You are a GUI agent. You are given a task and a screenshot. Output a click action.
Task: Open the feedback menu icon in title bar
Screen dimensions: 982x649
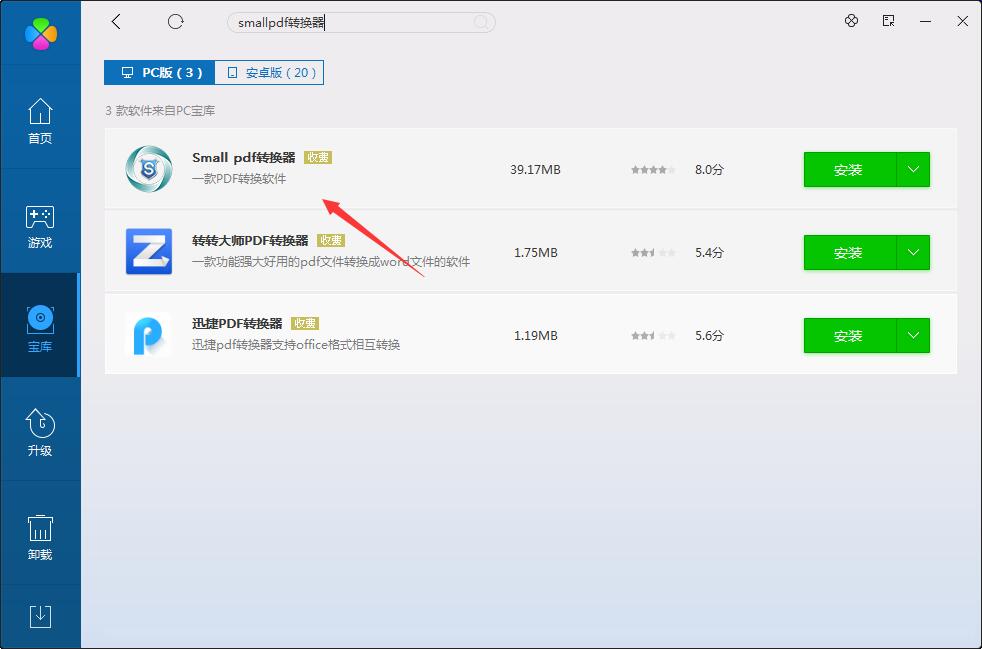[x=888, y=21]
